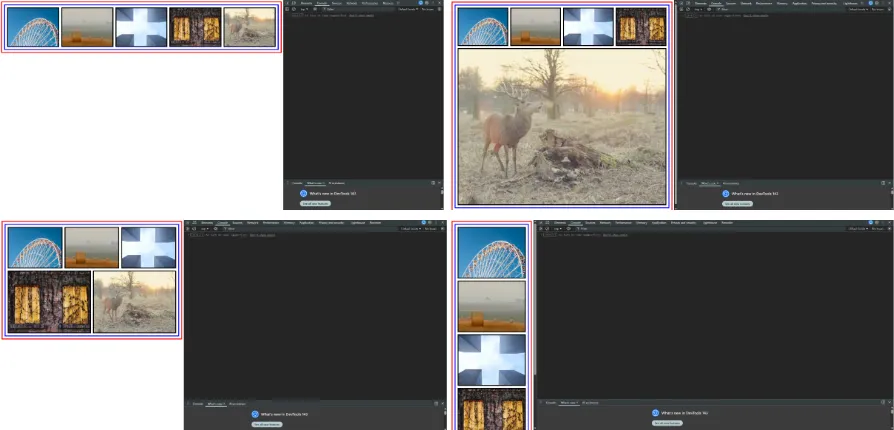Switch to the Sources tab in the bottom-left DevTools
This screenshot has height=430, width=894.
(236, 222)
